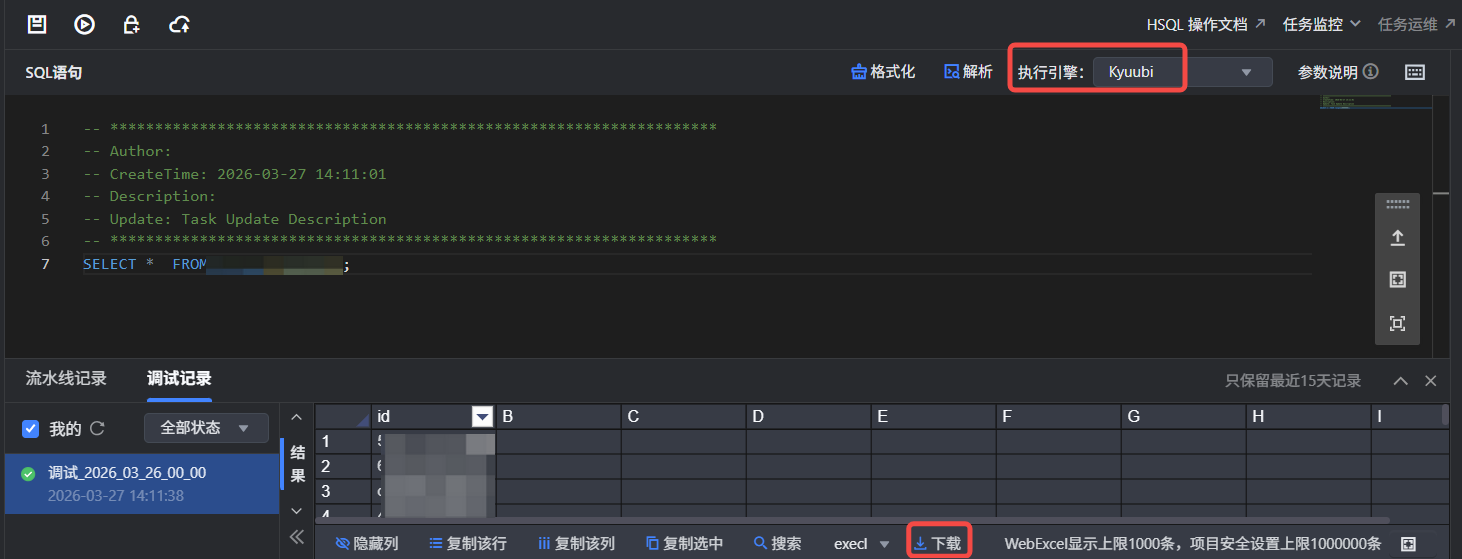The image size is (1462, 559).
Task: Click the horizontal scrollbar under result table
Action: click(x=853, y=520)
